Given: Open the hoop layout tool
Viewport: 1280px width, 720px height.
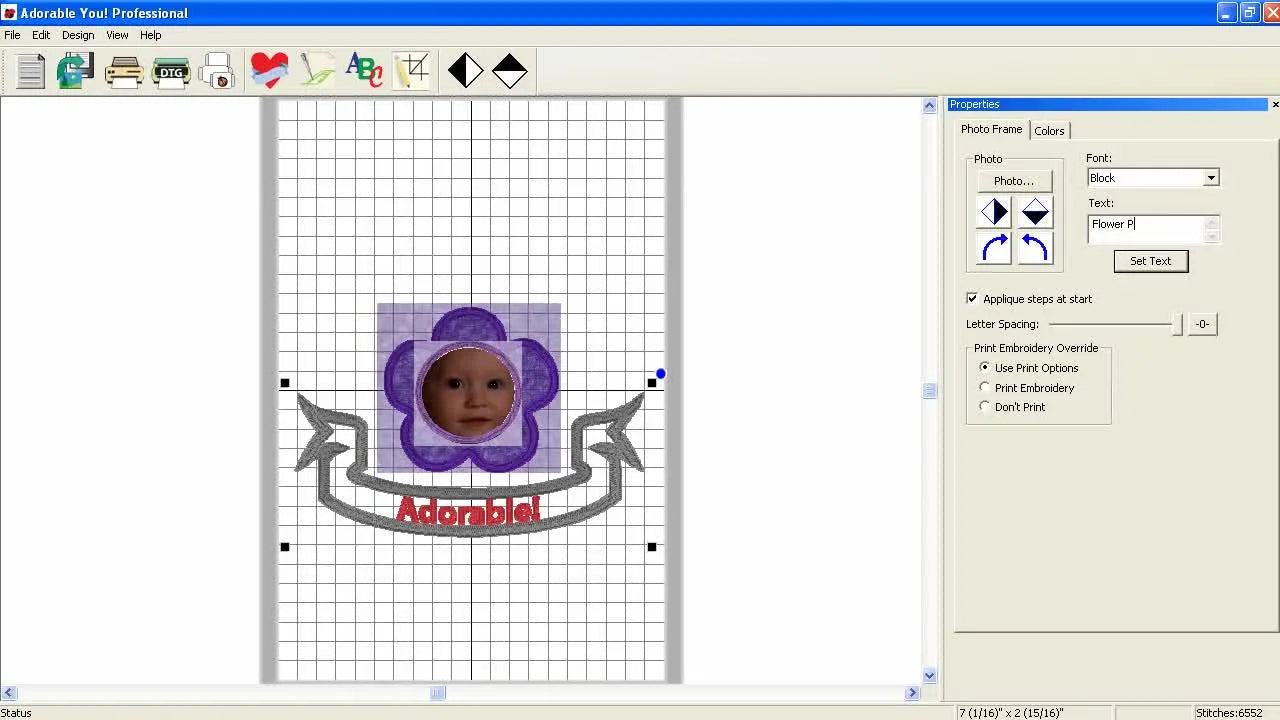Looking at the screenshot, I should pyautogui.click(x=411, y=69).
